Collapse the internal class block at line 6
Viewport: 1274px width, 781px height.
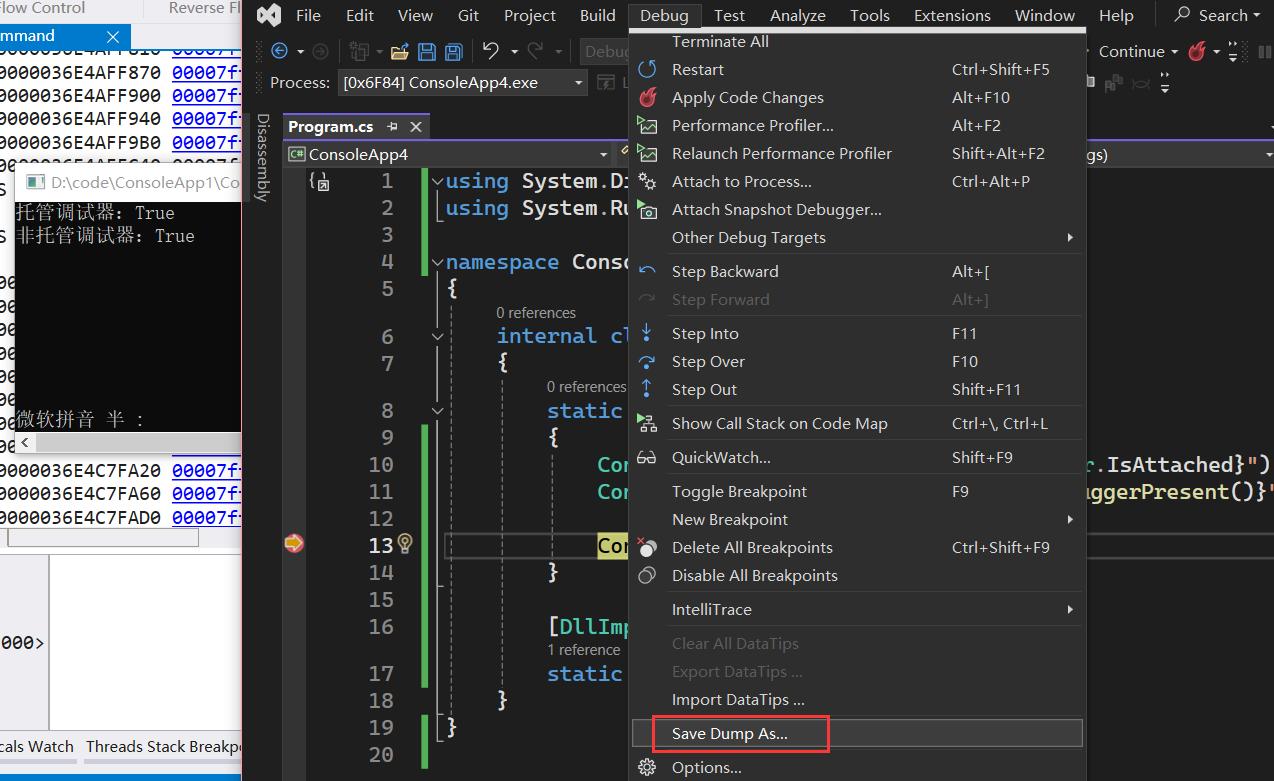pyautogui.click(x=437, y=336)
